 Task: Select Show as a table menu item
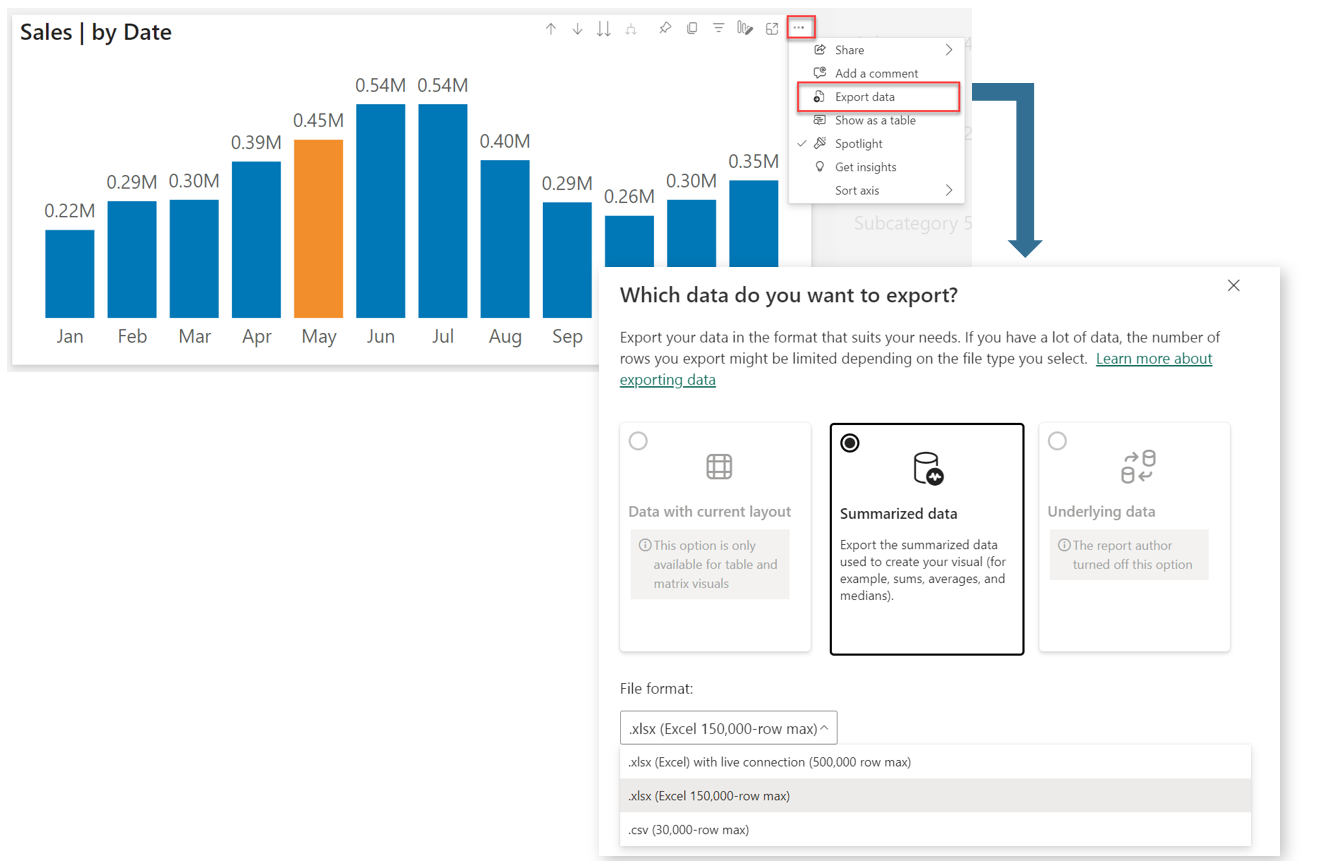tap(876, 120)
